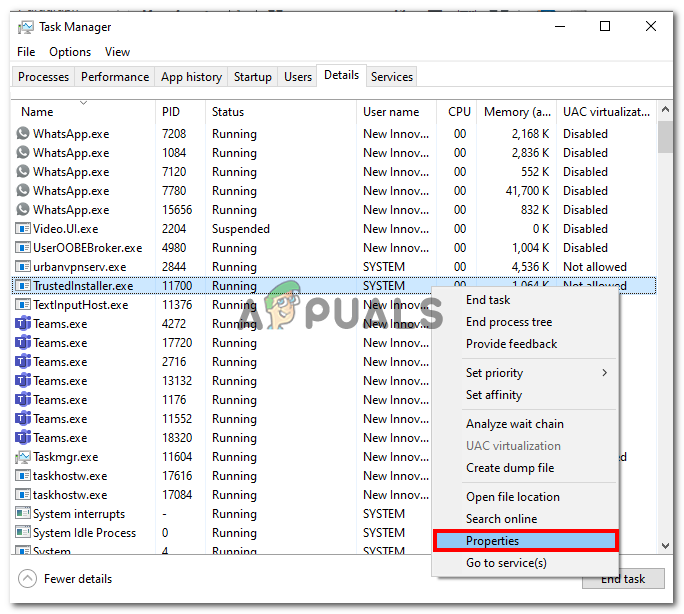The image size is (684, 614).
Task: Click the UserOOBEBroker.exe process icon
Action: (23, 248)
